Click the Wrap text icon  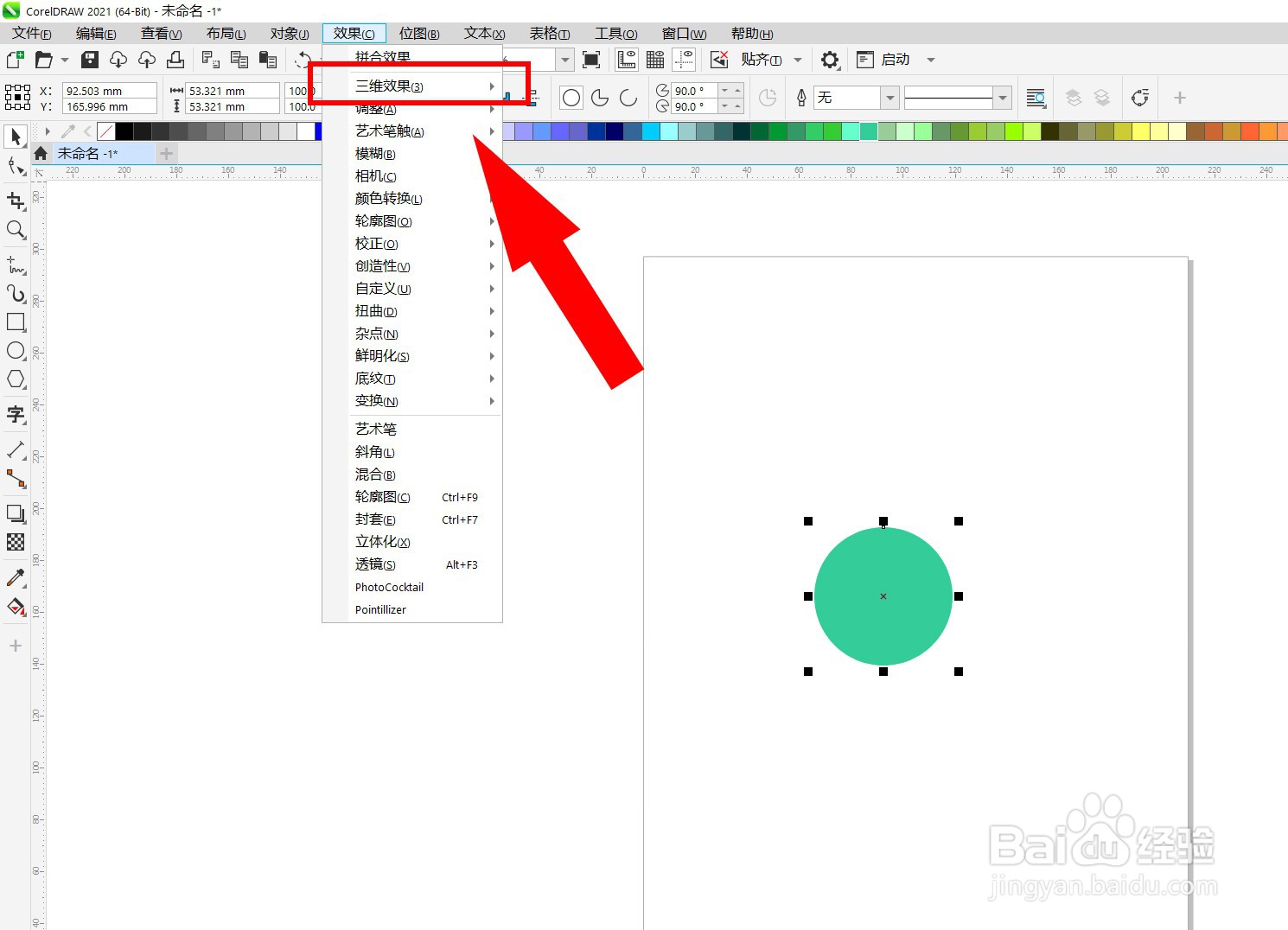[x=1036, y=98]
